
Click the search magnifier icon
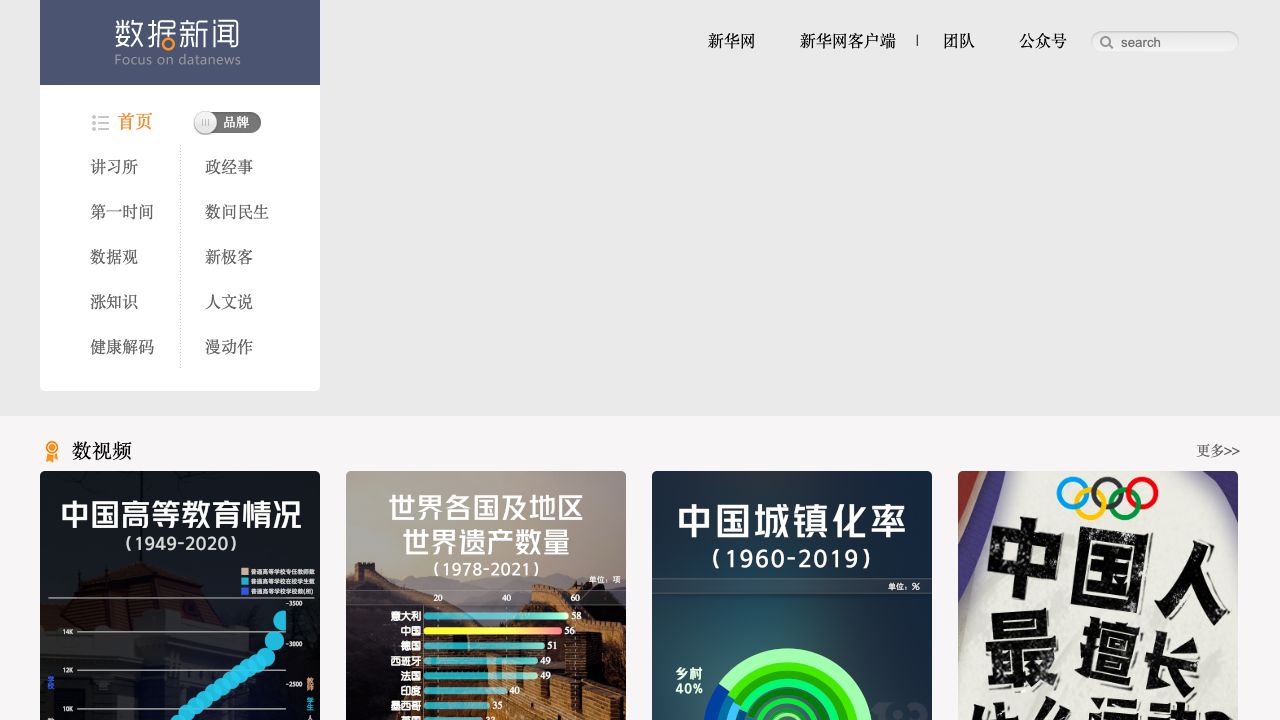coord(1106,42)
